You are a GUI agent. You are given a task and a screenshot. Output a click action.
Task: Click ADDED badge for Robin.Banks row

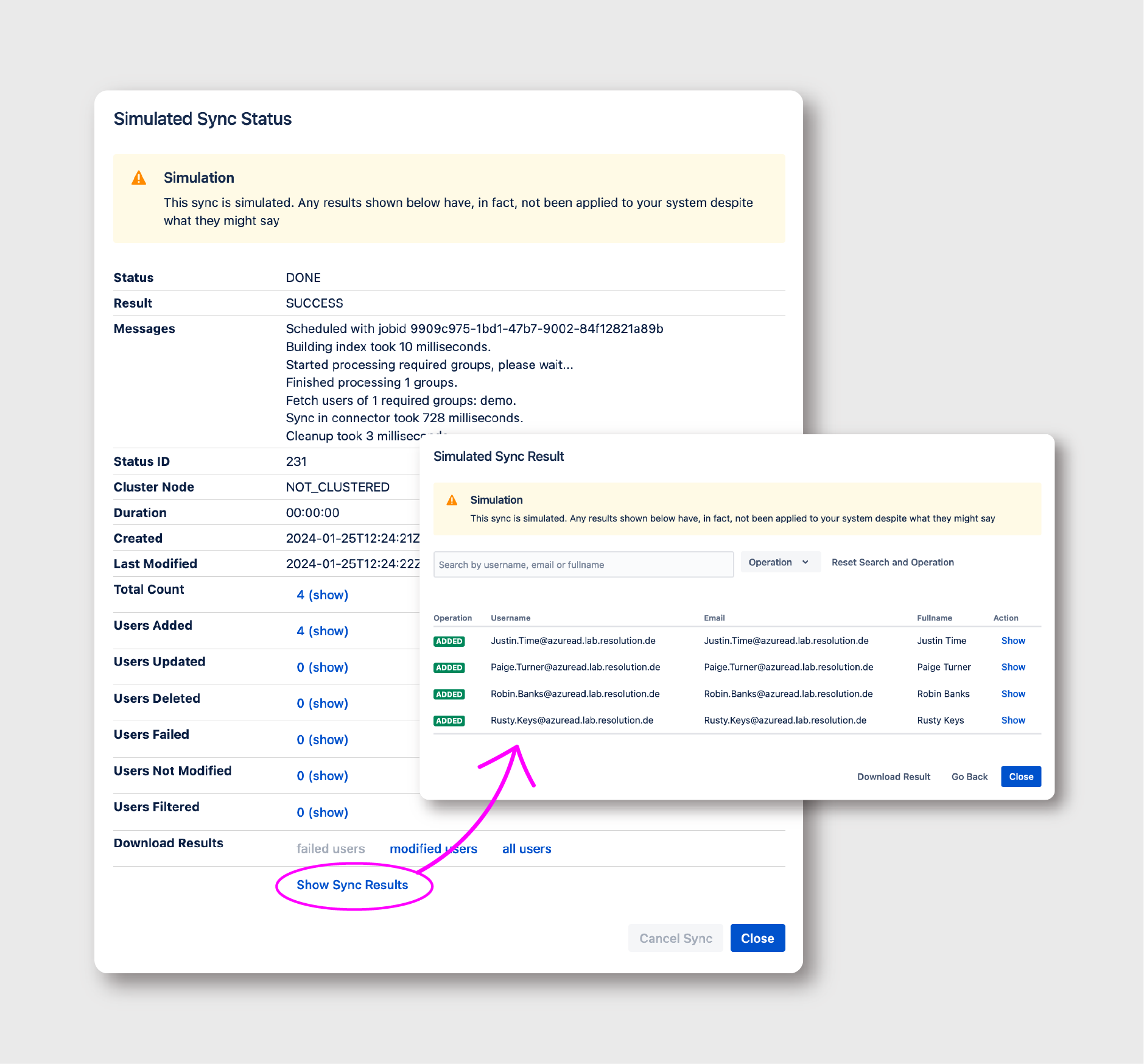click(x=449, y=694)
